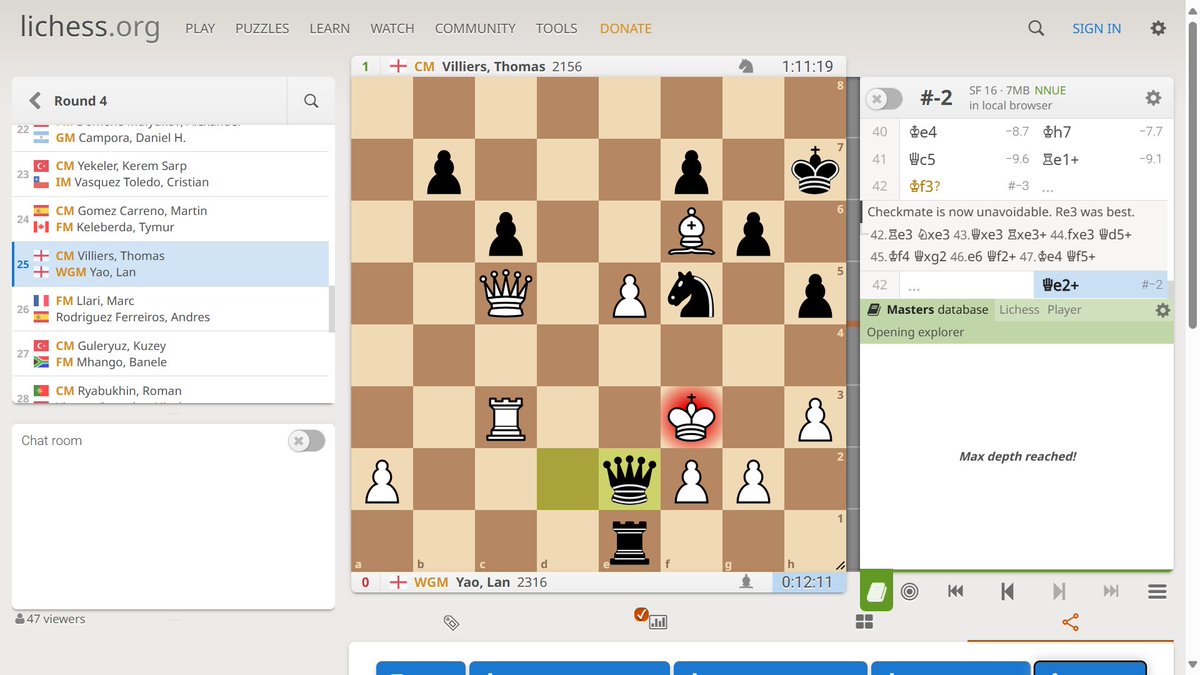Toggle the green opening explorer book icon

875,591
